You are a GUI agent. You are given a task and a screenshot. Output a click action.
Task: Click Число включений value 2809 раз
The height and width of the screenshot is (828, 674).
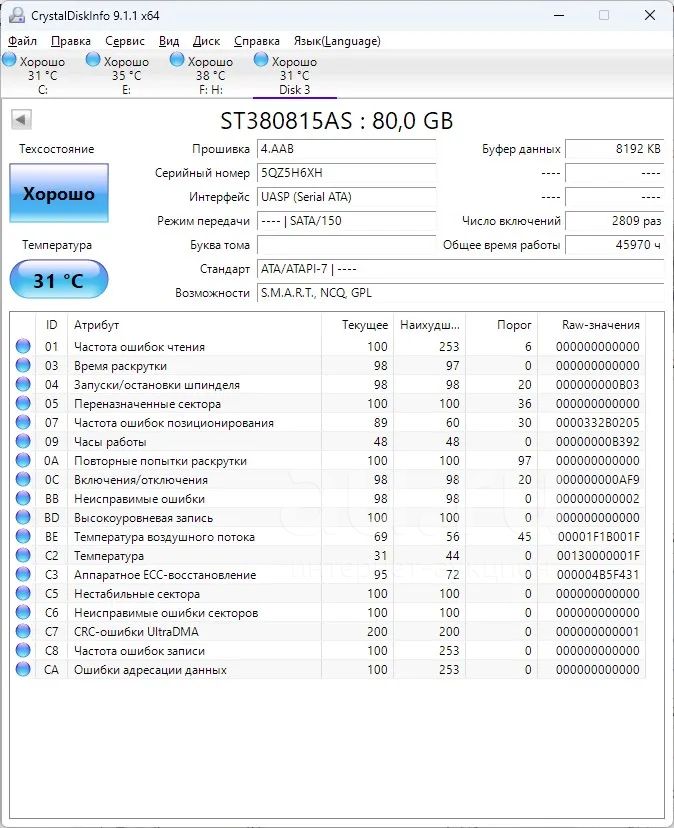[614, 221]
